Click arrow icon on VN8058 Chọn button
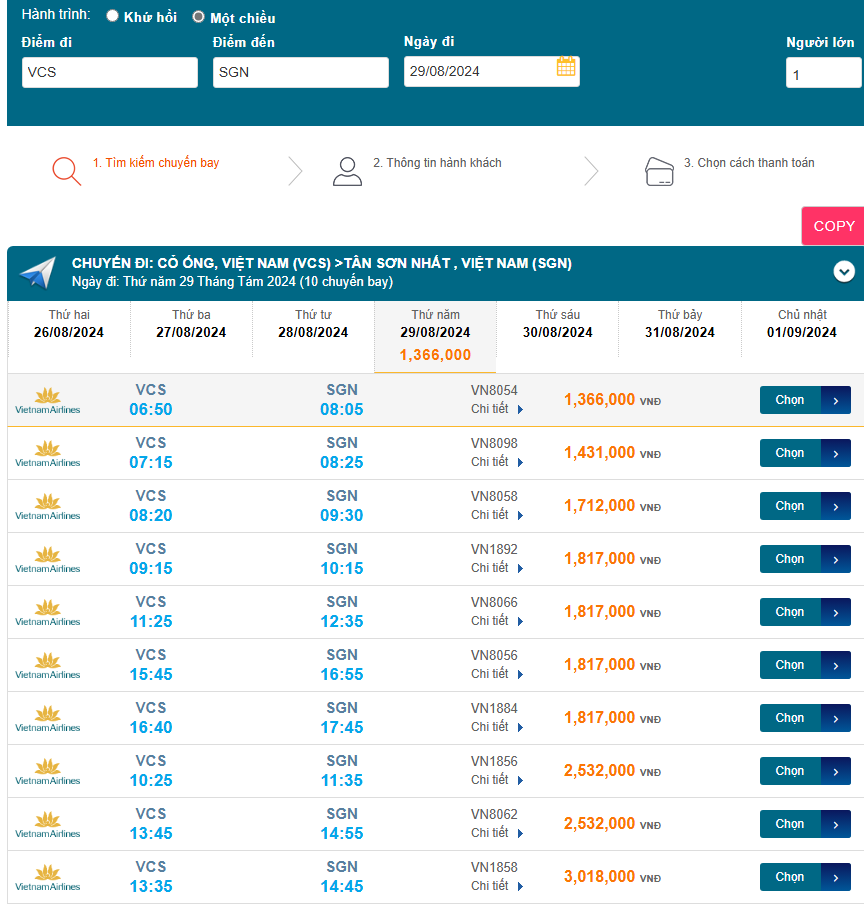Viewport: 864px width, 913px height. 836,506
